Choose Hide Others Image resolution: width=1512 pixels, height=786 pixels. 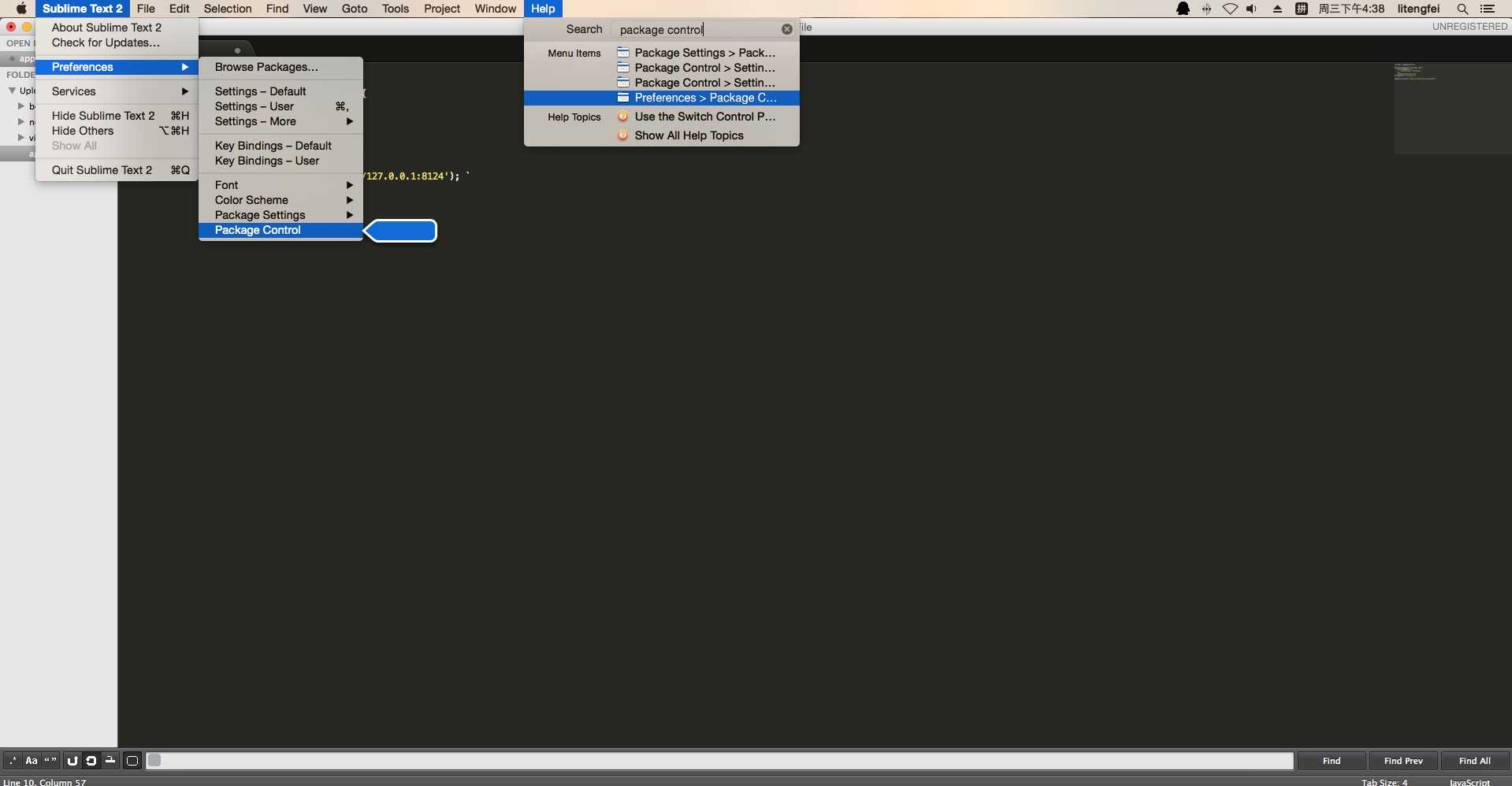(x=117, y=131)
